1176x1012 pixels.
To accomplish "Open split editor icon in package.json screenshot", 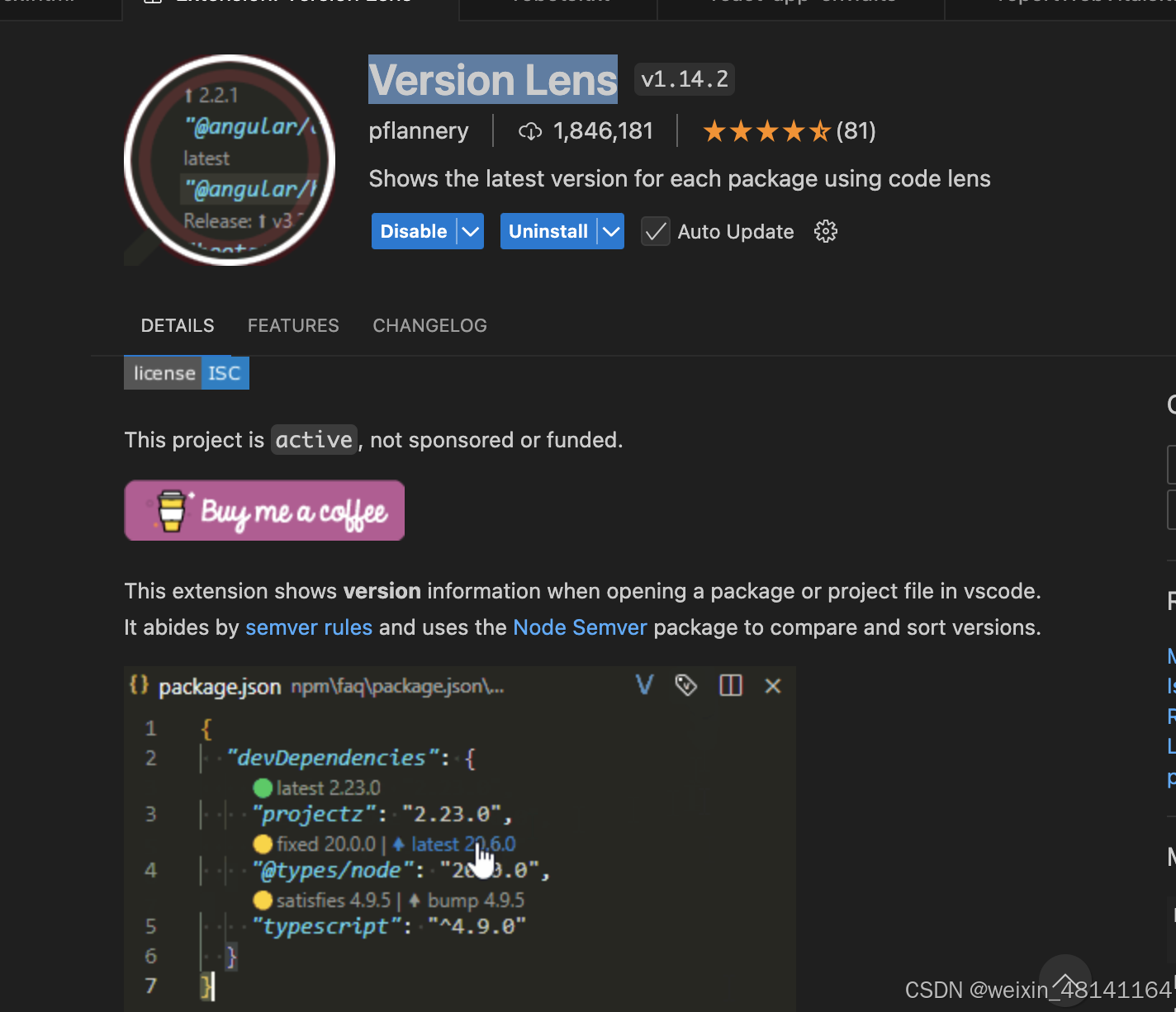I will coord(730,685).
